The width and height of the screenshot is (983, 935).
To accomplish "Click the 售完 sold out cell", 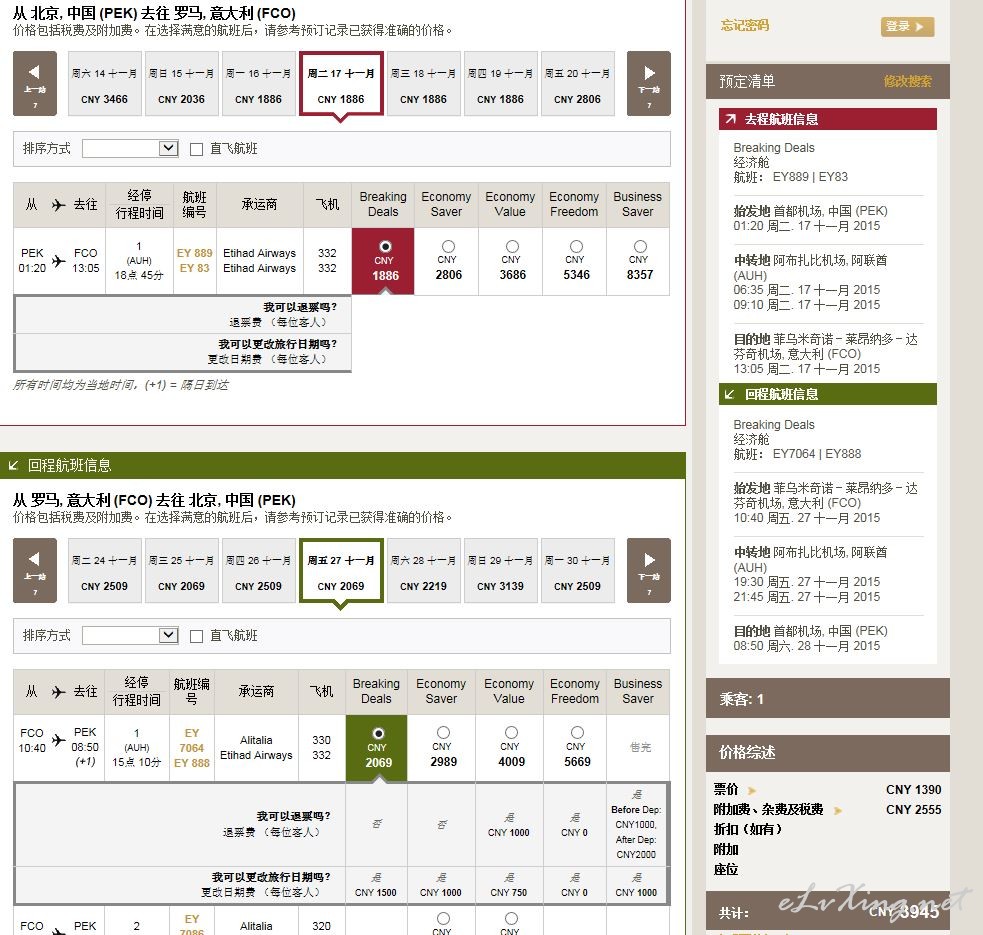I will pyautogui.click(x=640, y=747).
